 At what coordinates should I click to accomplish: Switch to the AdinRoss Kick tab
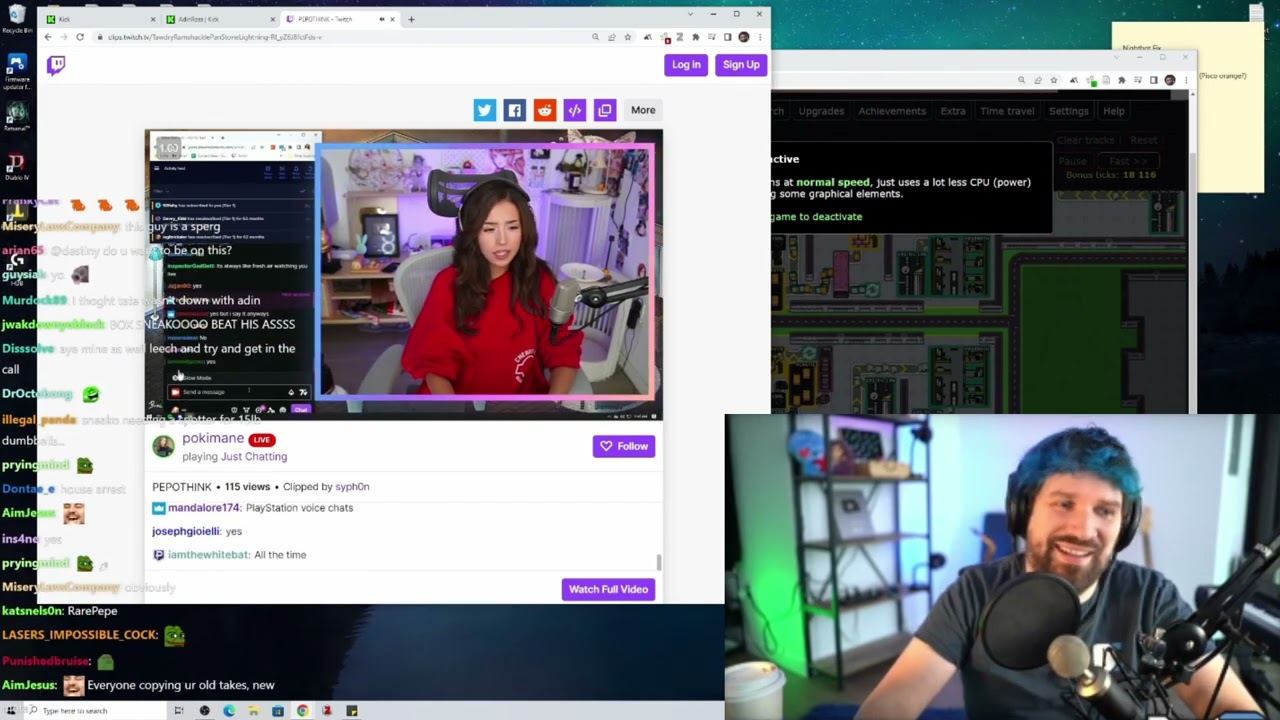(220, 19)
